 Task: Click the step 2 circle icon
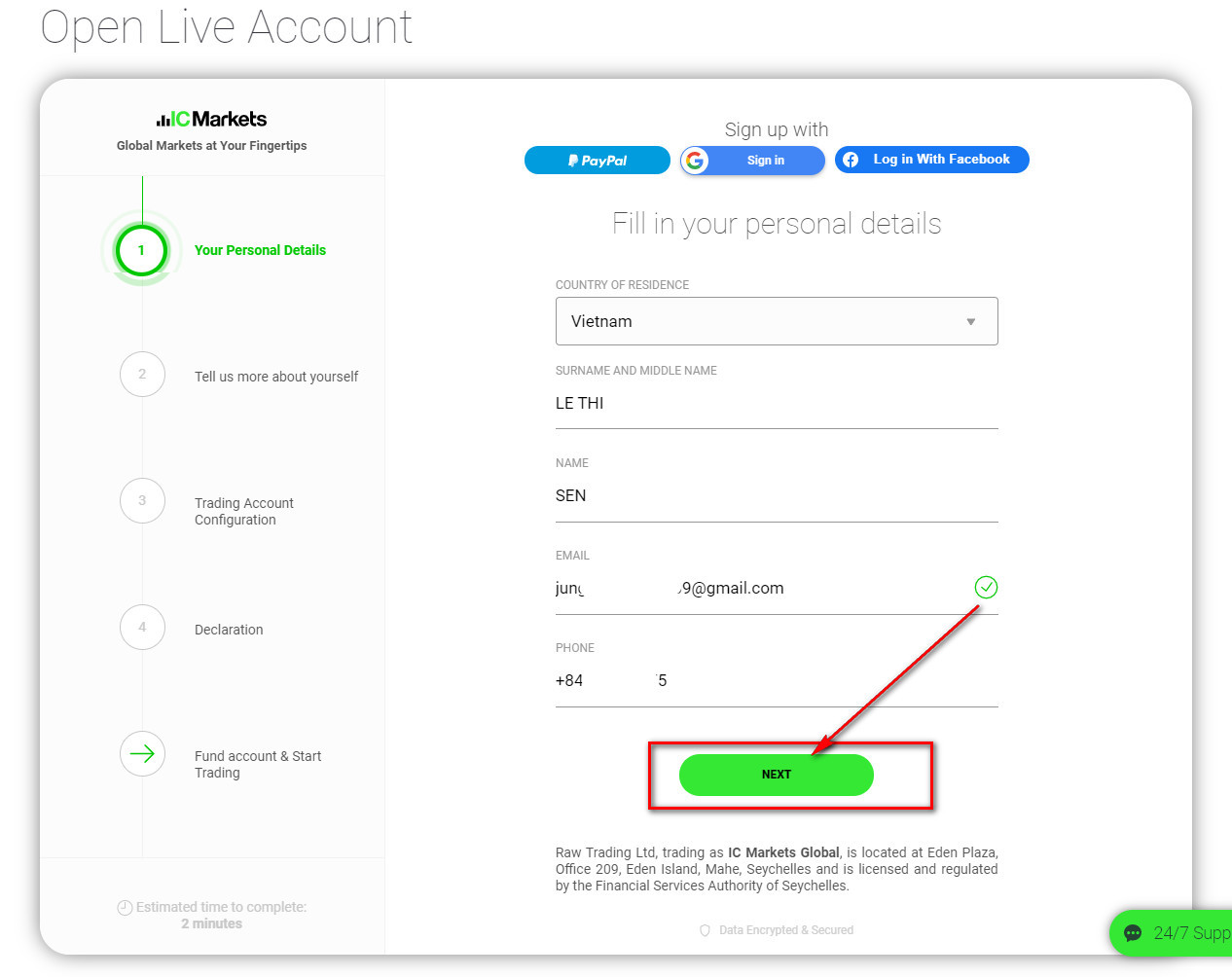pyautogui.click(x=142, y=375)
